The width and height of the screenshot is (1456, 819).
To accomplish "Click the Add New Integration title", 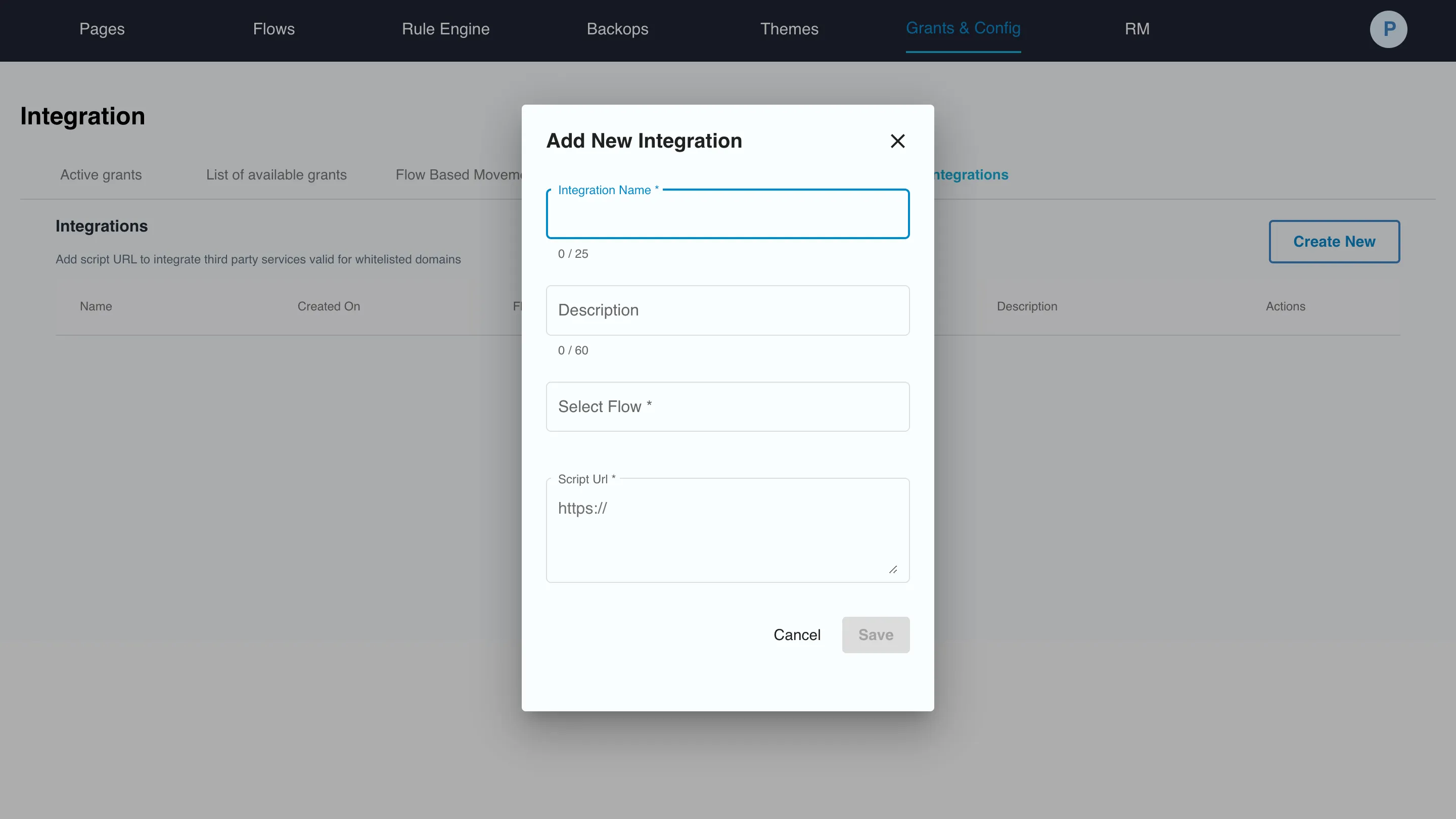I will coord(645,141).
